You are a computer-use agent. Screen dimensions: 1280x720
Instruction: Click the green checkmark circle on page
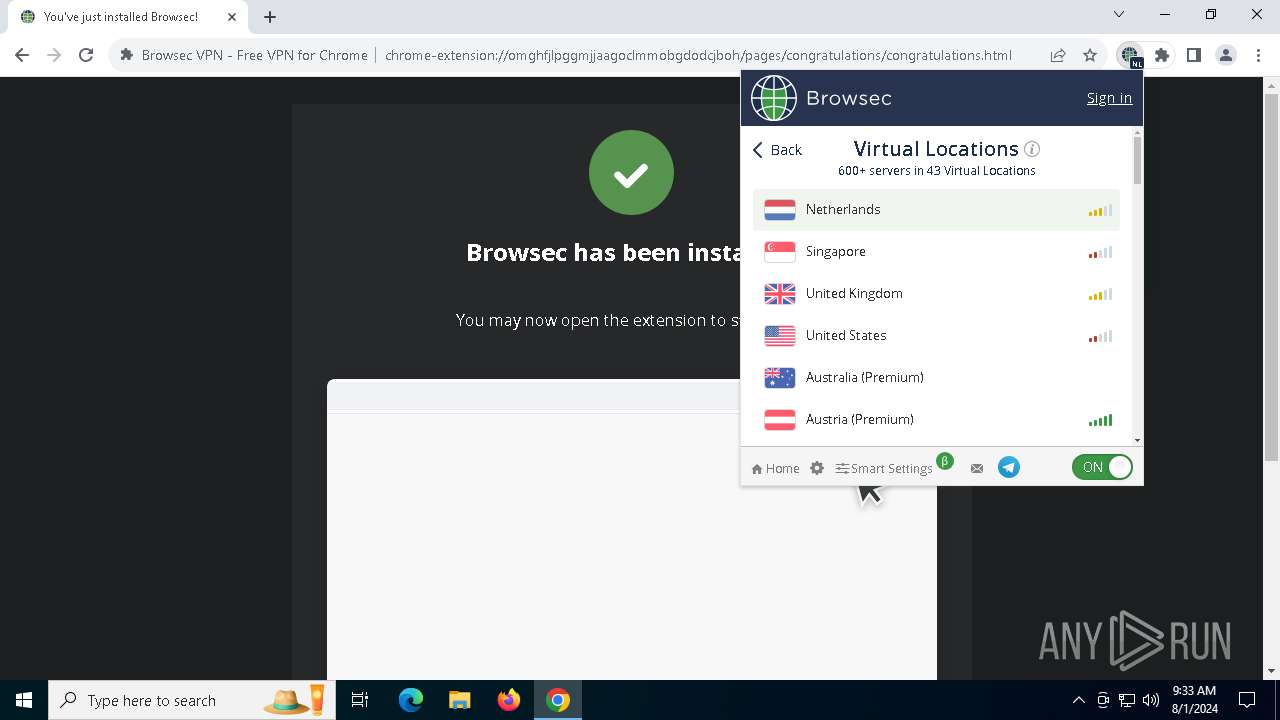click(x=631, y=173)
